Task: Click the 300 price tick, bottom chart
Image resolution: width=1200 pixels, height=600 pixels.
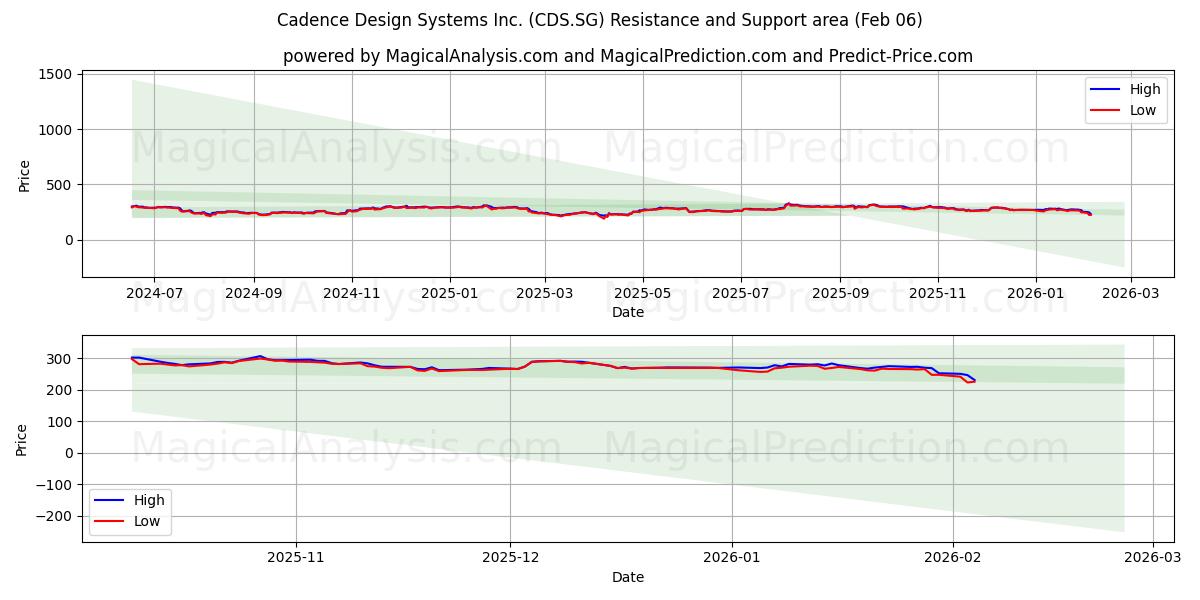Action: [x=61, y=359]
